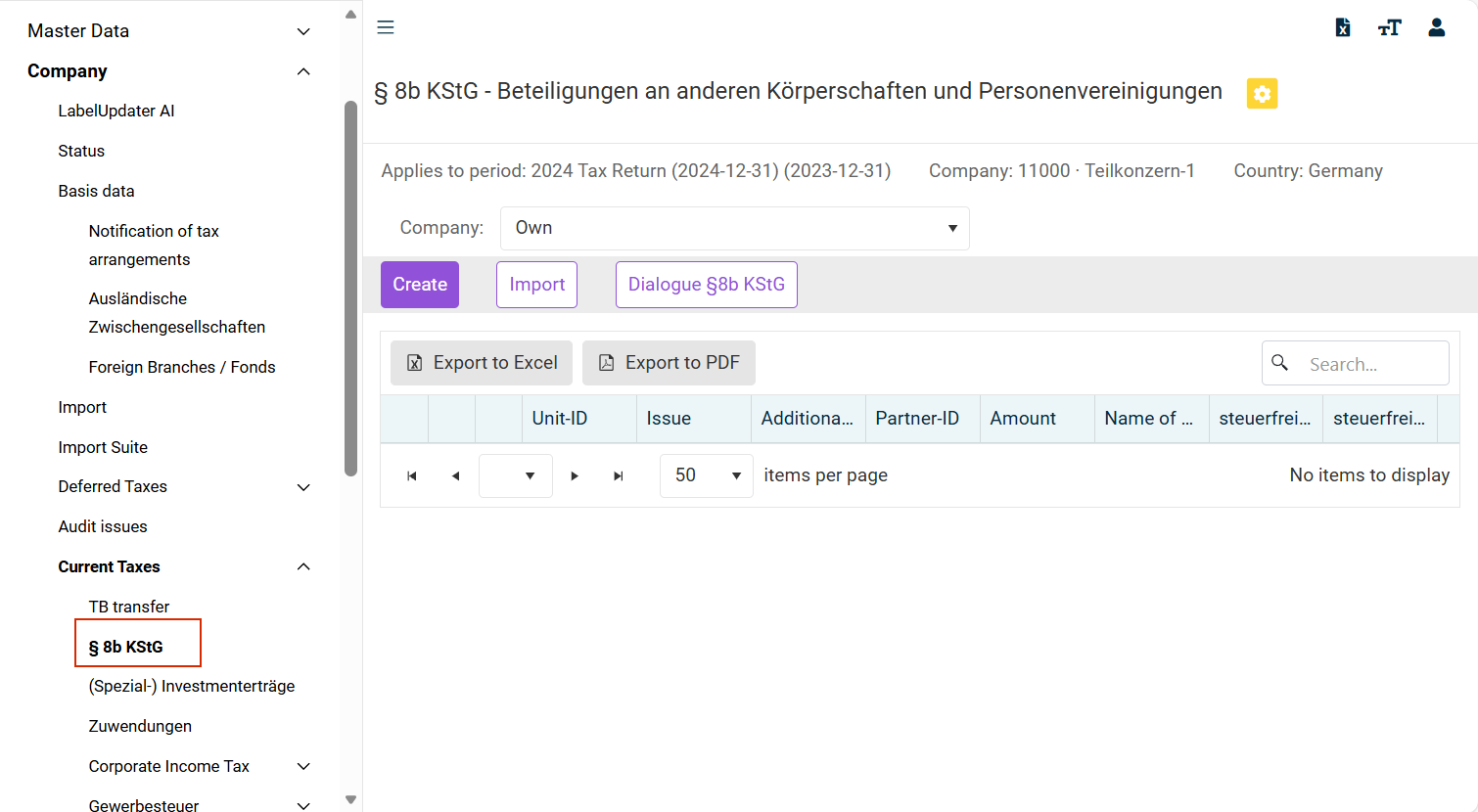Go to first page of grid

pyautogui.click(x=412, y=475)
